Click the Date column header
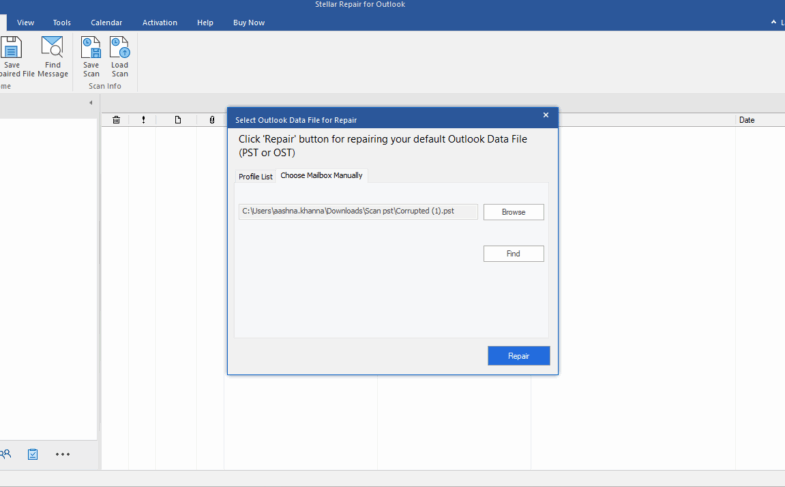 [x=746, y=120]
